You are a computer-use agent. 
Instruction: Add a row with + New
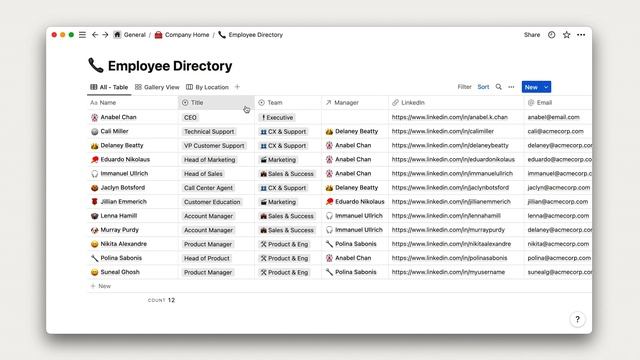click(x=100, y=286)
